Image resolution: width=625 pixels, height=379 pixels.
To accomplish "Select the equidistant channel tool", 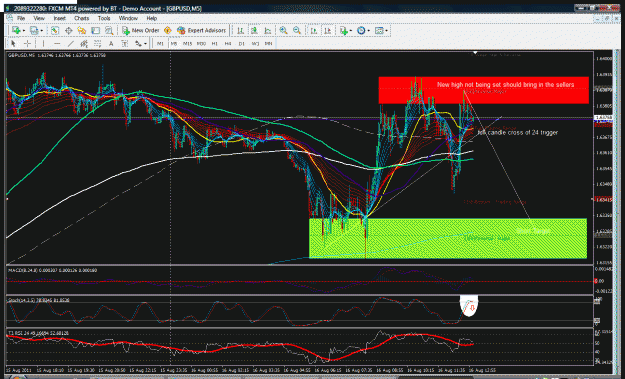I will (84, 43).
